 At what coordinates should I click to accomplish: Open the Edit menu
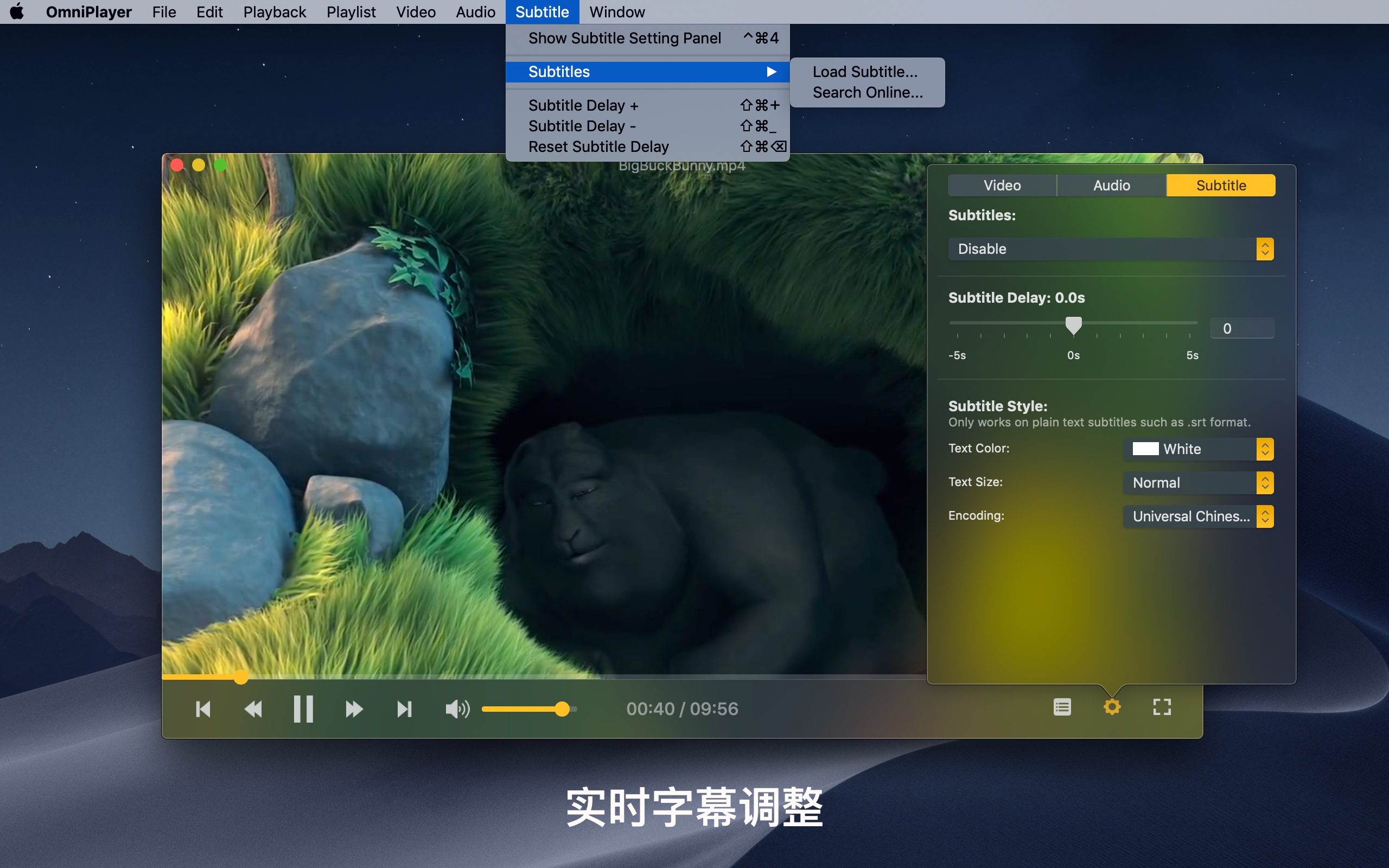coord(209,11)
